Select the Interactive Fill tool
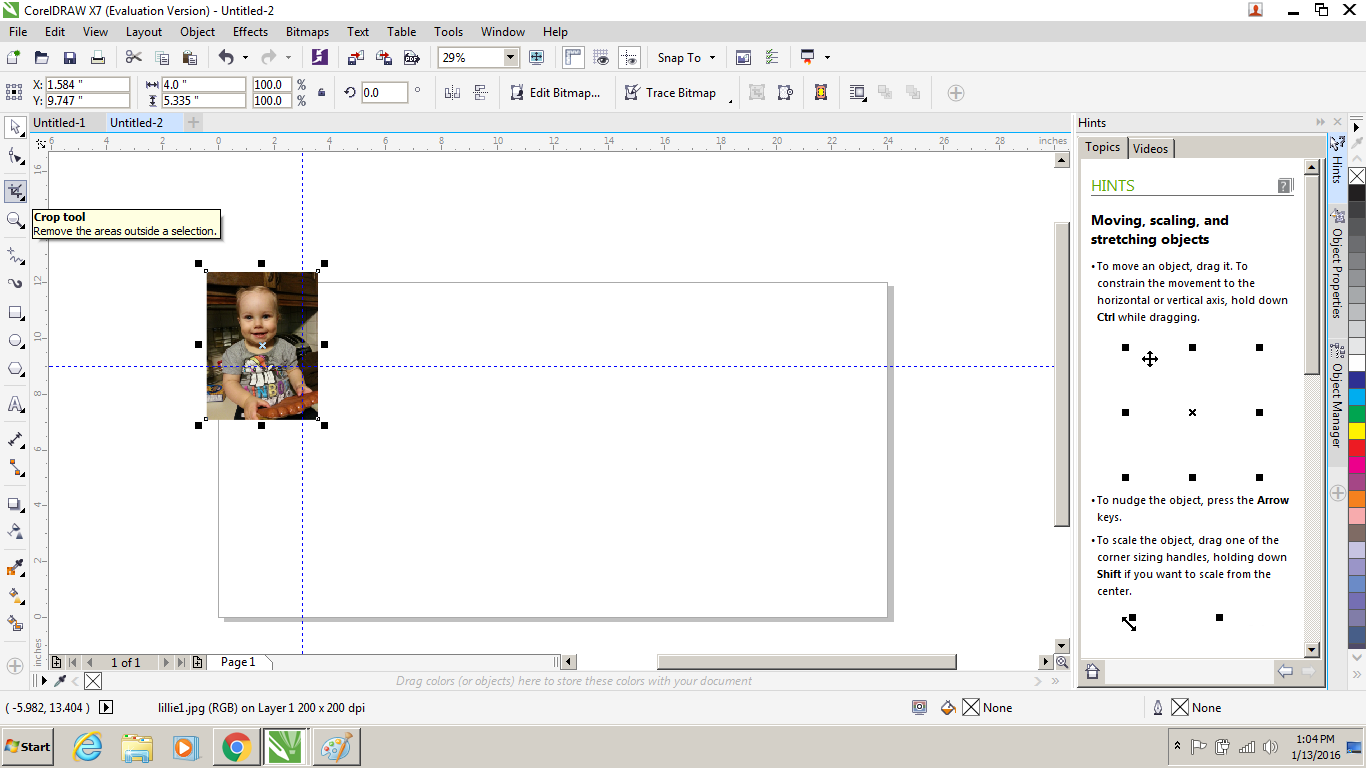The height and width of the screenshot is (768, 1366). coord(15,596)
